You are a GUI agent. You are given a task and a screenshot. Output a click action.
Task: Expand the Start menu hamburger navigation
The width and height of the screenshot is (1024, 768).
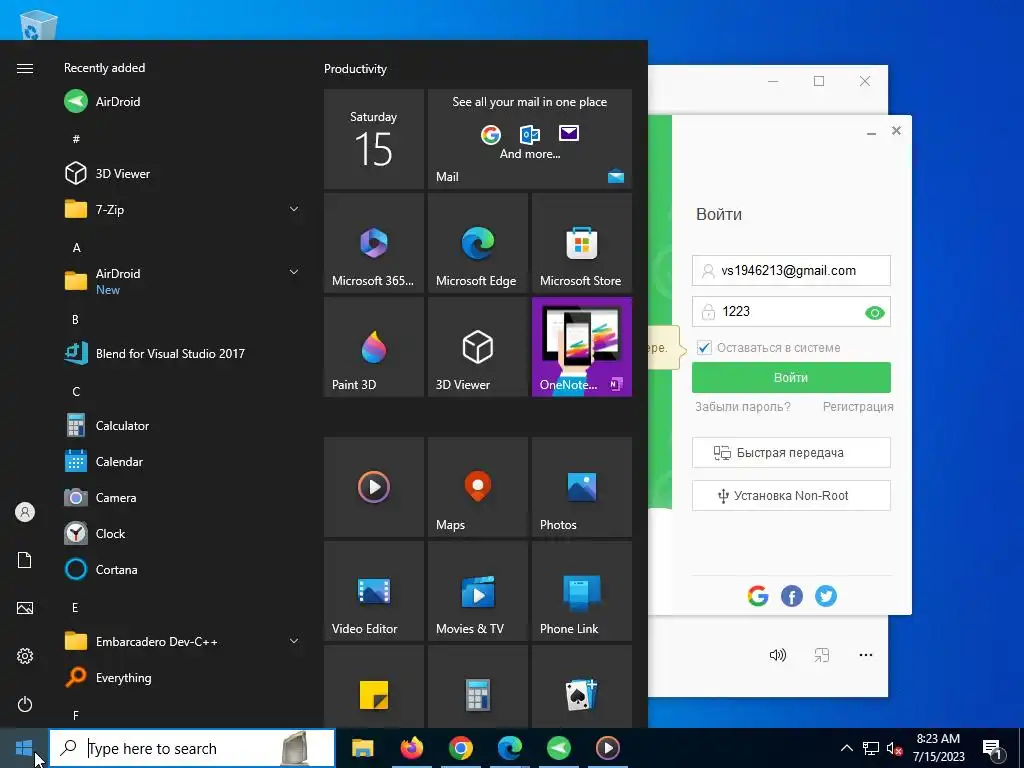tap(25, 69)
